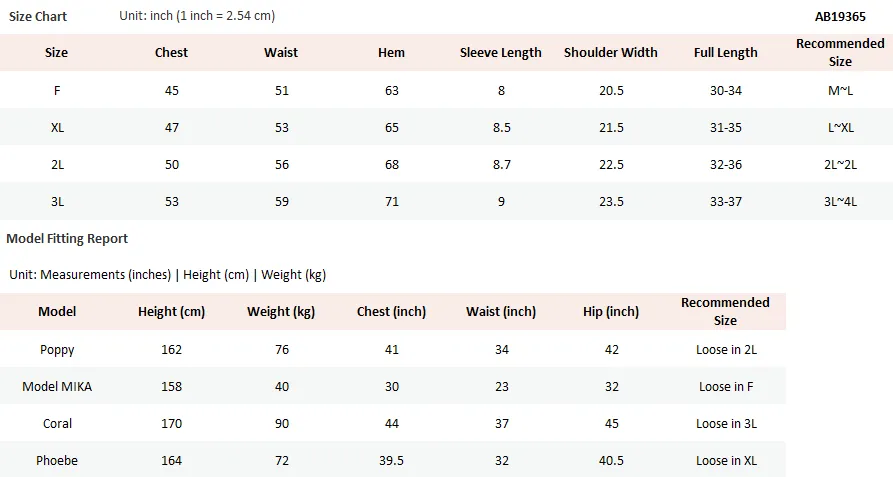This screenshot has height=477, width=893.
Task: Select the product code AB19365
Action: click(x=840, y=17)
